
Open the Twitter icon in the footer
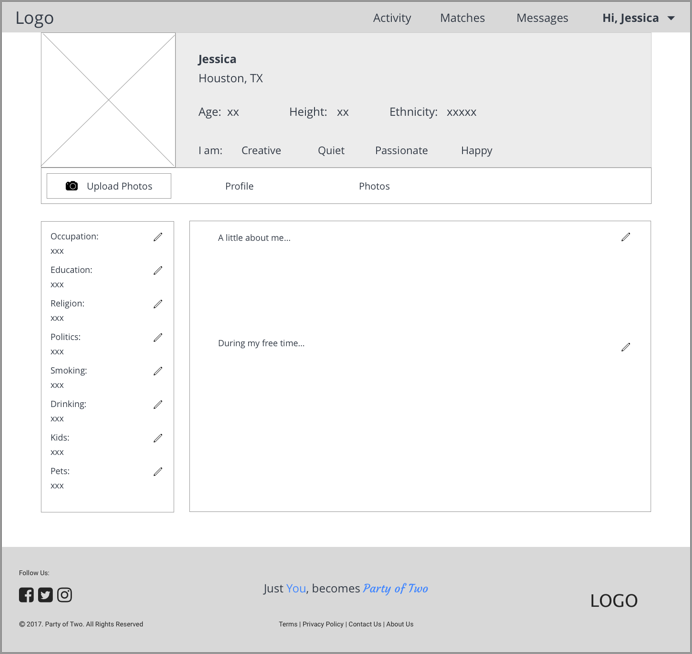click(45, 595)
